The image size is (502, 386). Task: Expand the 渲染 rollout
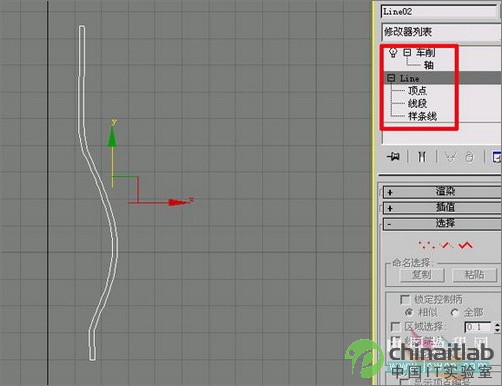(442, 192)
